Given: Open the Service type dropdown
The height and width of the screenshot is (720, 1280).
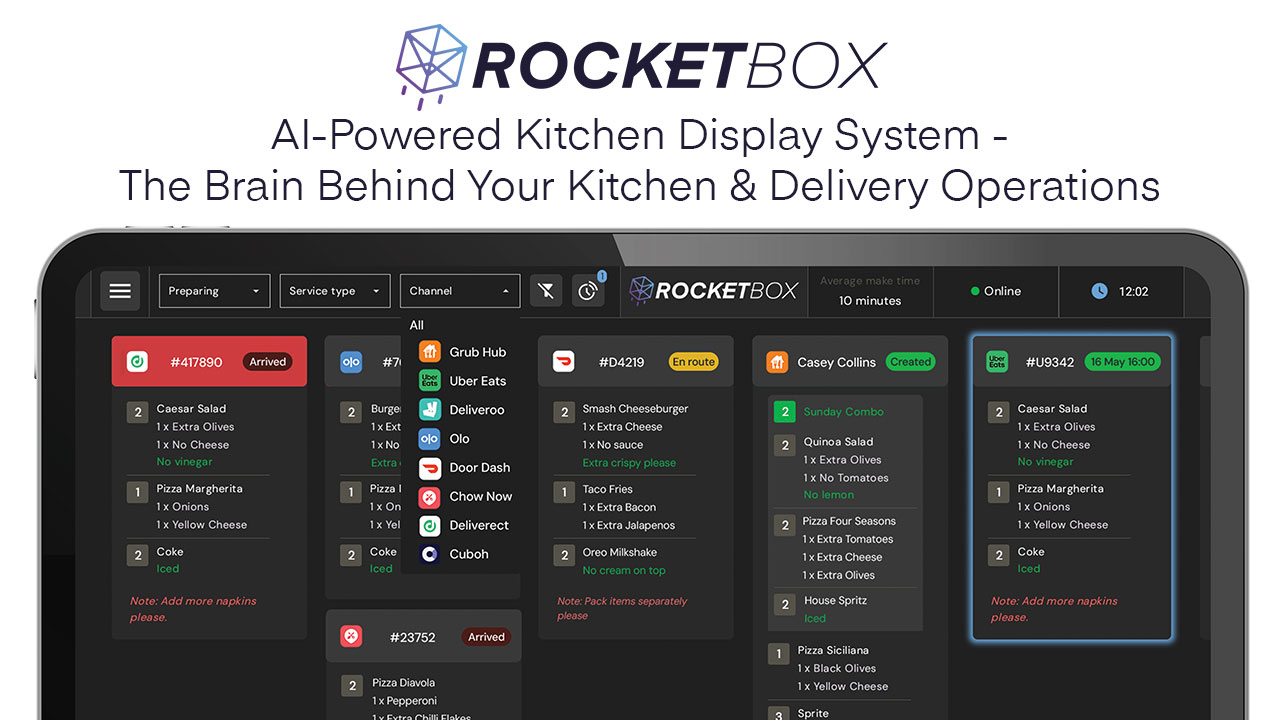Looking at the screenshot, I should [x=334, y=291].
